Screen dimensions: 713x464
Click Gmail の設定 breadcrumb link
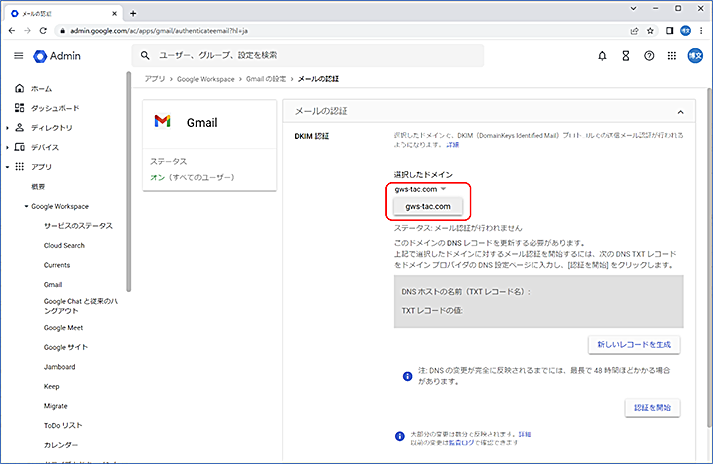point(266,79)
